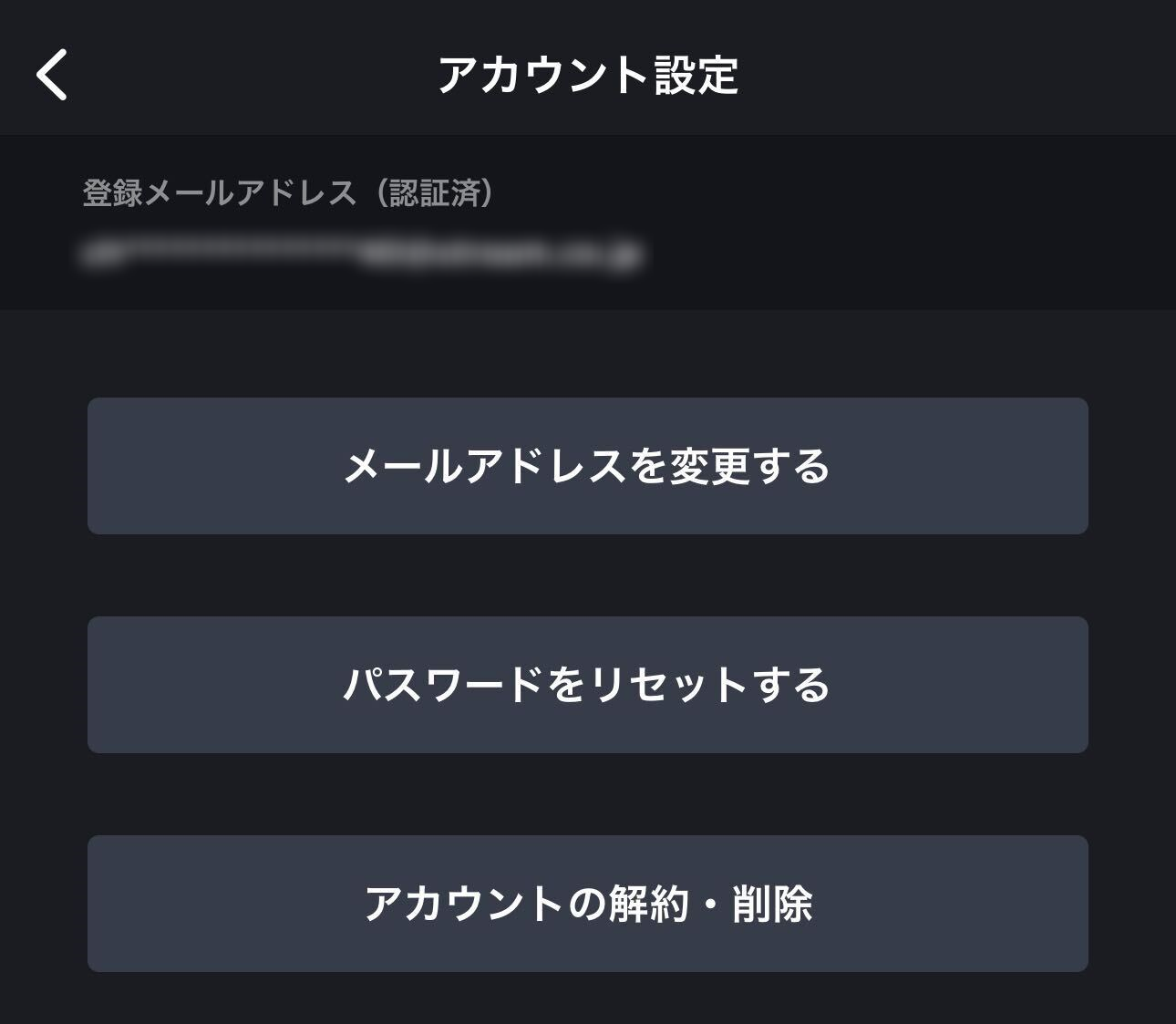
Task: Choose the change email menu entry
Action: click(587, 466)
